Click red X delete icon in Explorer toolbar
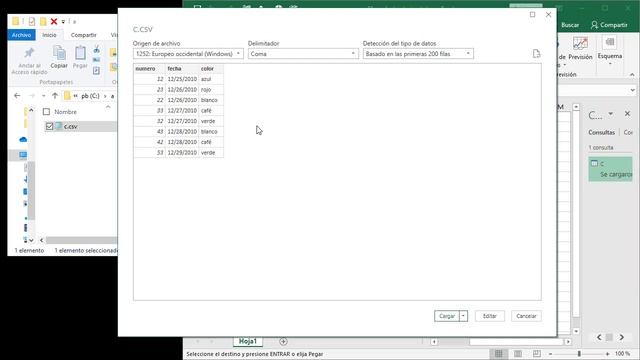The width and height of the screenshot is (640, 360). pos(54,21)
